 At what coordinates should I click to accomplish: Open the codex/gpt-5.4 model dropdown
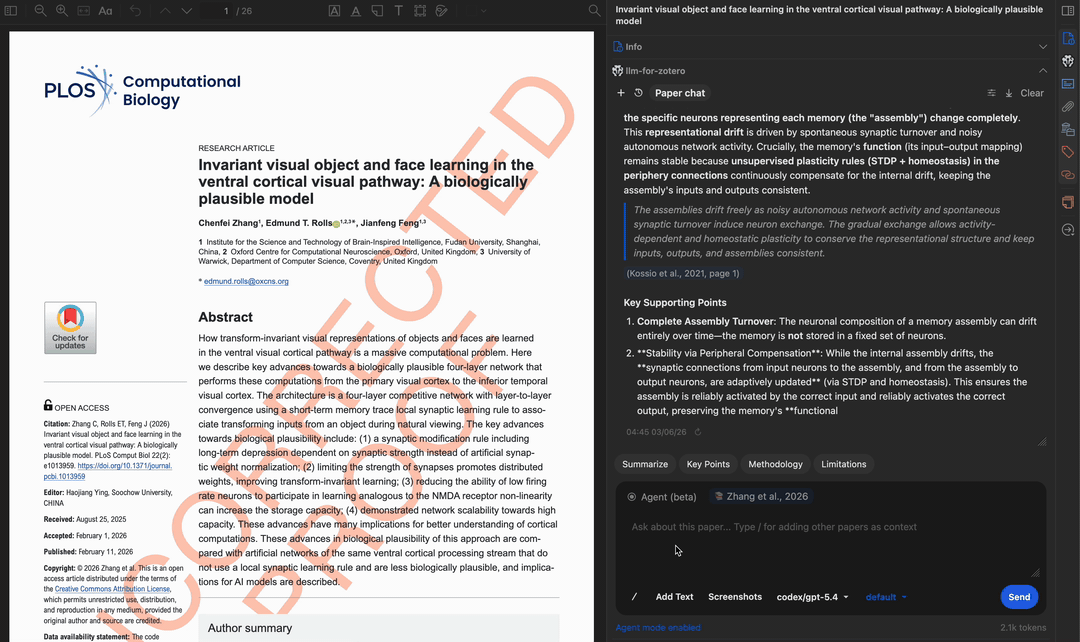coord(812,597)
